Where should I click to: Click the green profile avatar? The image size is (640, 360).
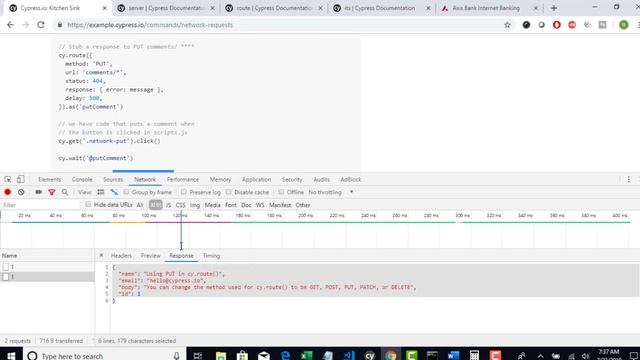[x=624, y=25]
